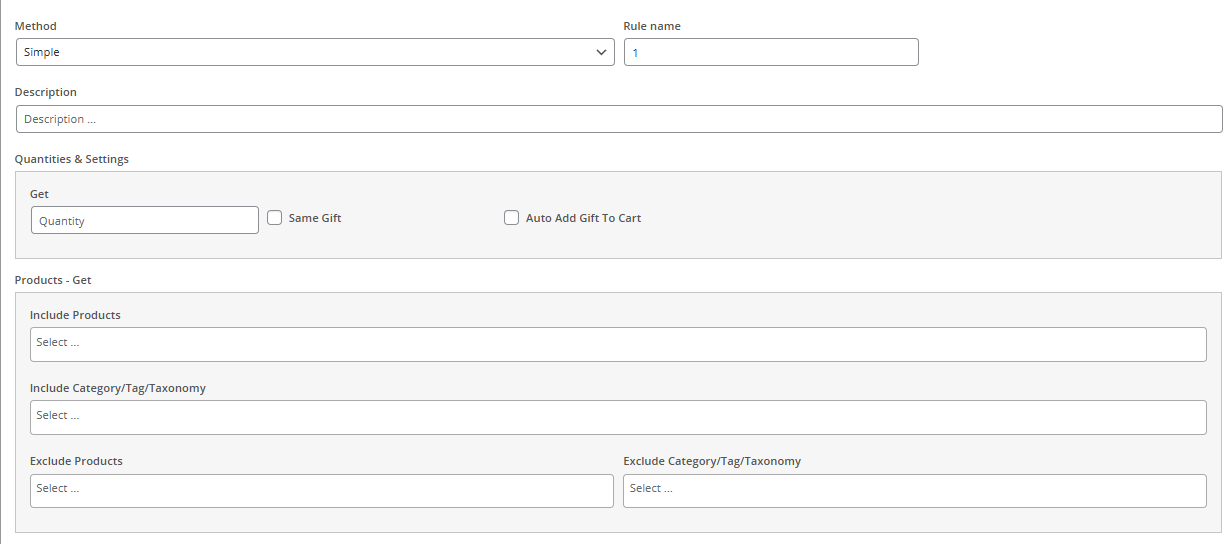This screenshot has height=544, width=1229.
Task: Enable the Same Gift checkbox
Action: [x=275, y=218]
